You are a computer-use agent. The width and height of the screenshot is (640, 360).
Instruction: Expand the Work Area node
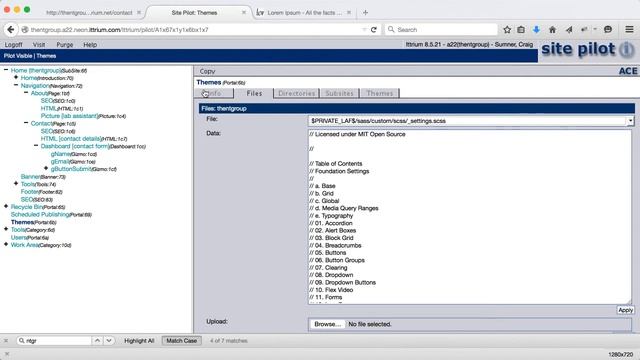pyautogui.click(x=6, y=244)
